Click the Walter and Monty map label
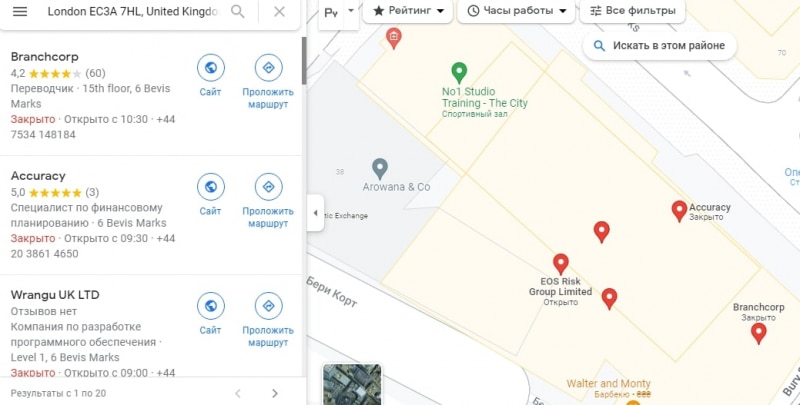 point(609,384)
